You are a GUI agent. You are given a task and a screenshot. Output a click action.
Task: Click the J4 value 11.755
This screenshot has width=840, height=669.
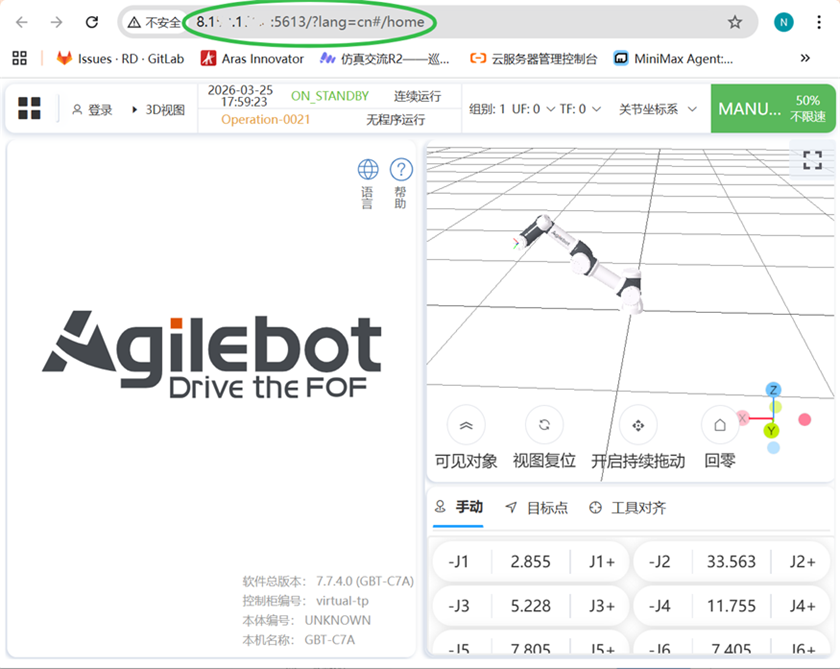pos(731,606)
